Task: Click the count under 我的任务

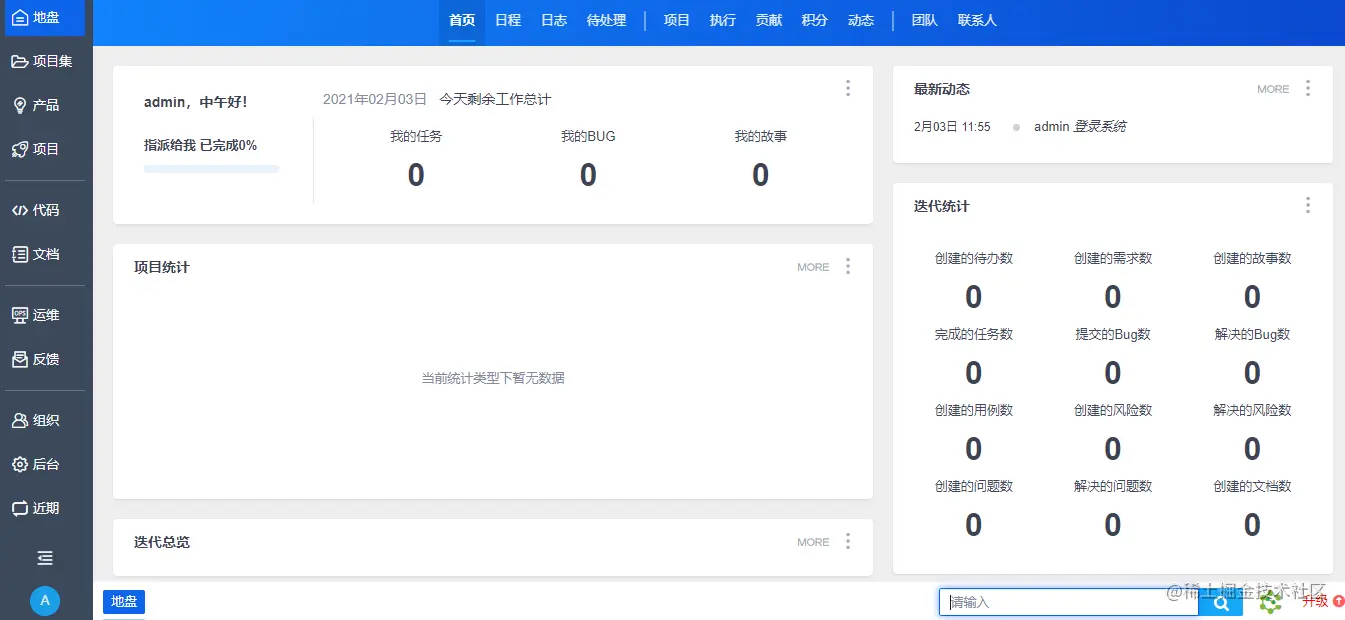Action: click(416, 175)
